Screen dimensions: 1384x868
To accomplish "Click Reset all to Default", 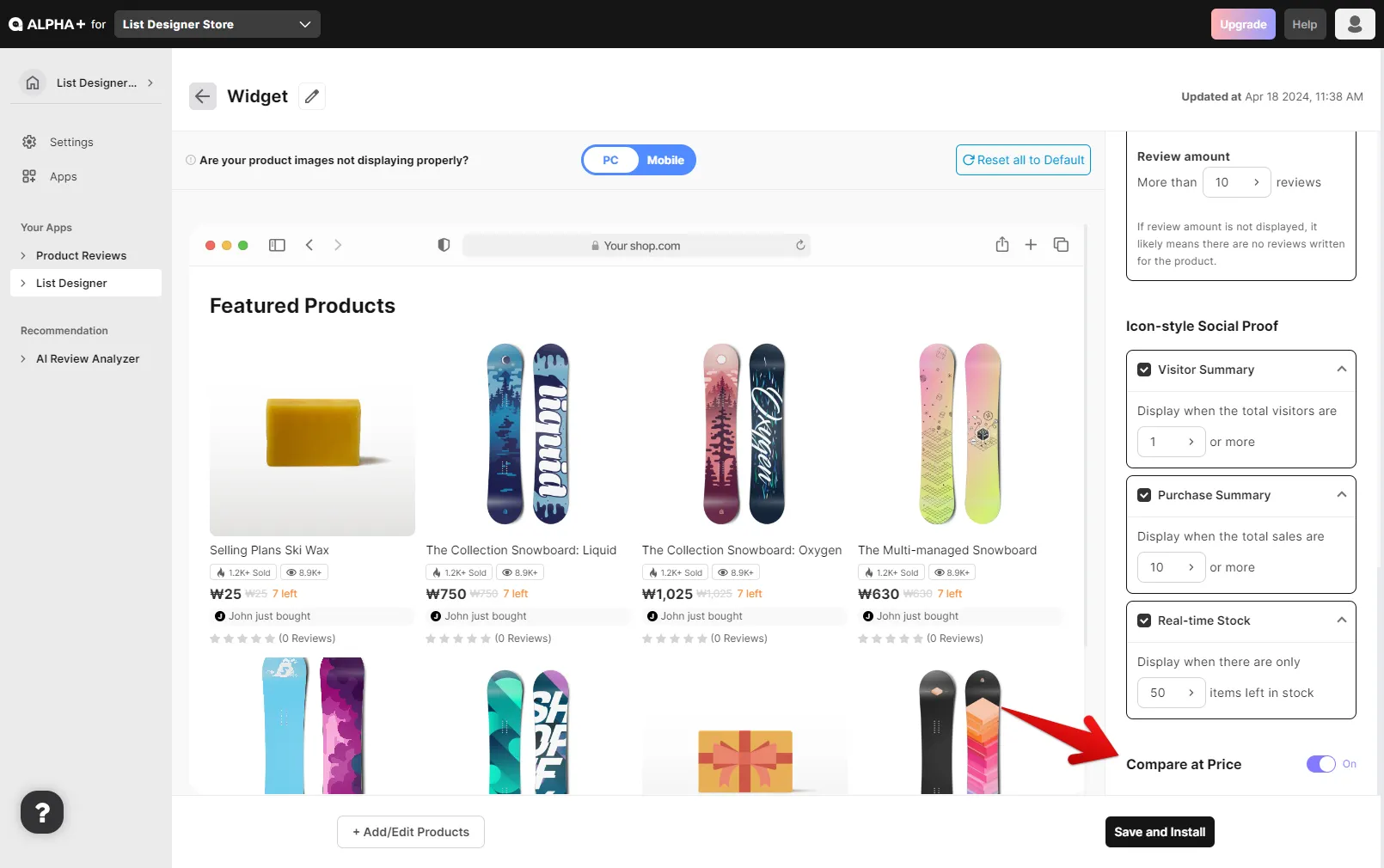I will click(1023, 160).
